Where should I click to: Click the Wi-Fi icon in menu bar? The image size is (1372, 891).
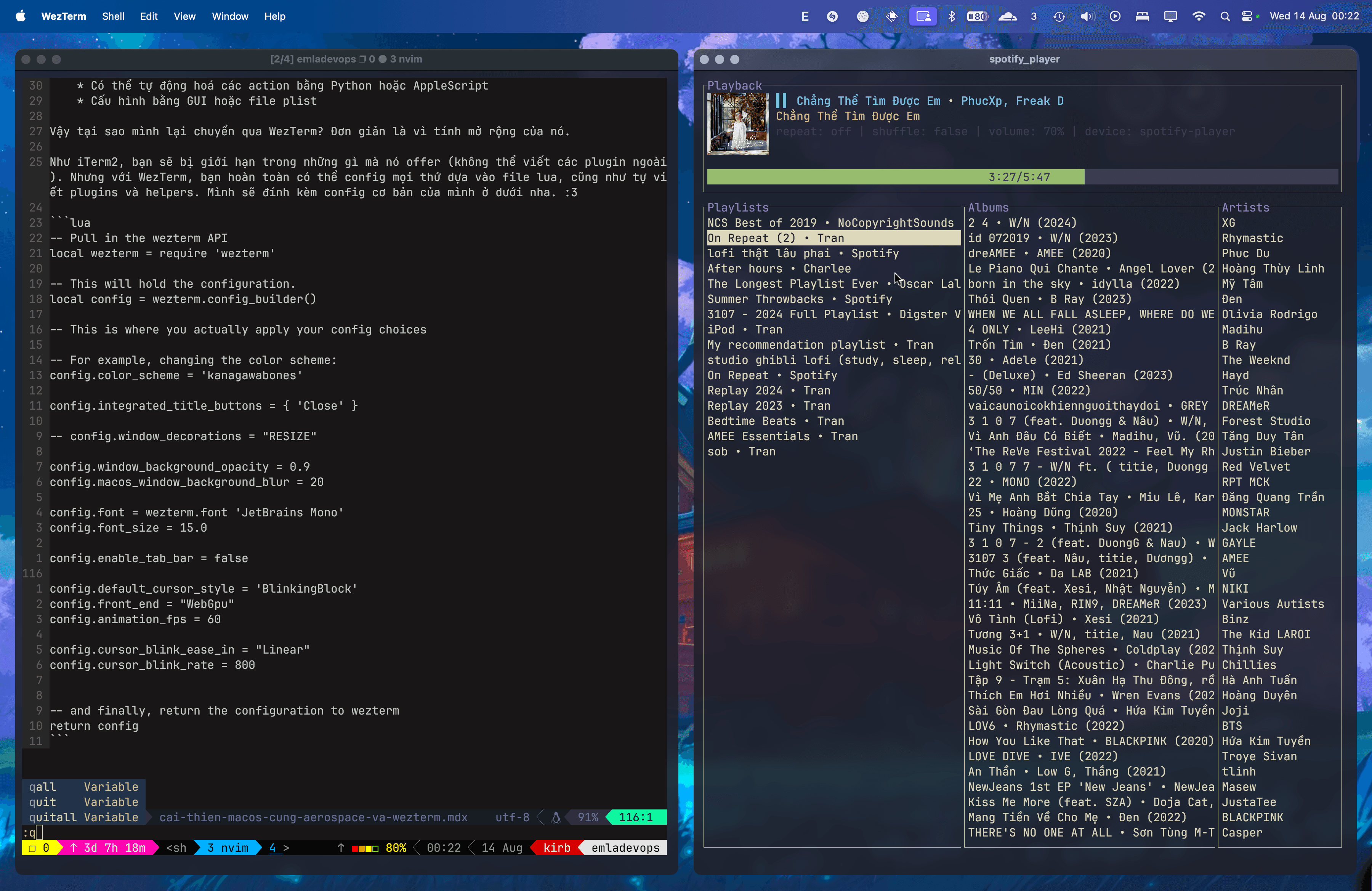click(x=1199, y=16)
